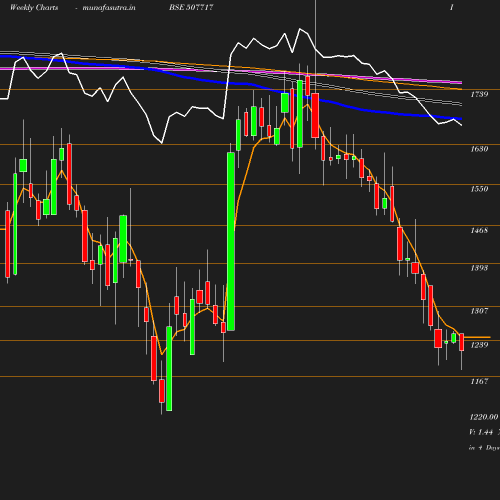
Task: Click the 1468 price axis label
Action: pyautogui.click(x=479, y=230)
